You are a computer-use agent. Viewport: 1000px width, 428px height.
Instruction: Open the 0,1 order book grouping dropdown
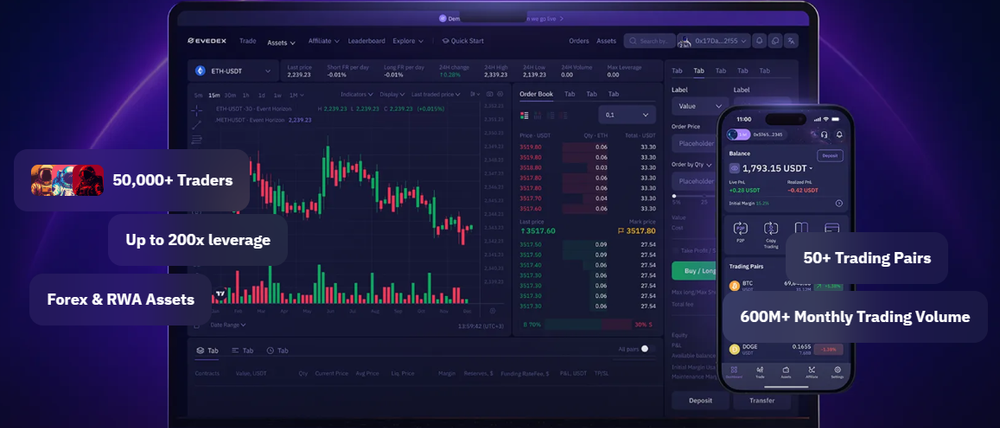627,115
